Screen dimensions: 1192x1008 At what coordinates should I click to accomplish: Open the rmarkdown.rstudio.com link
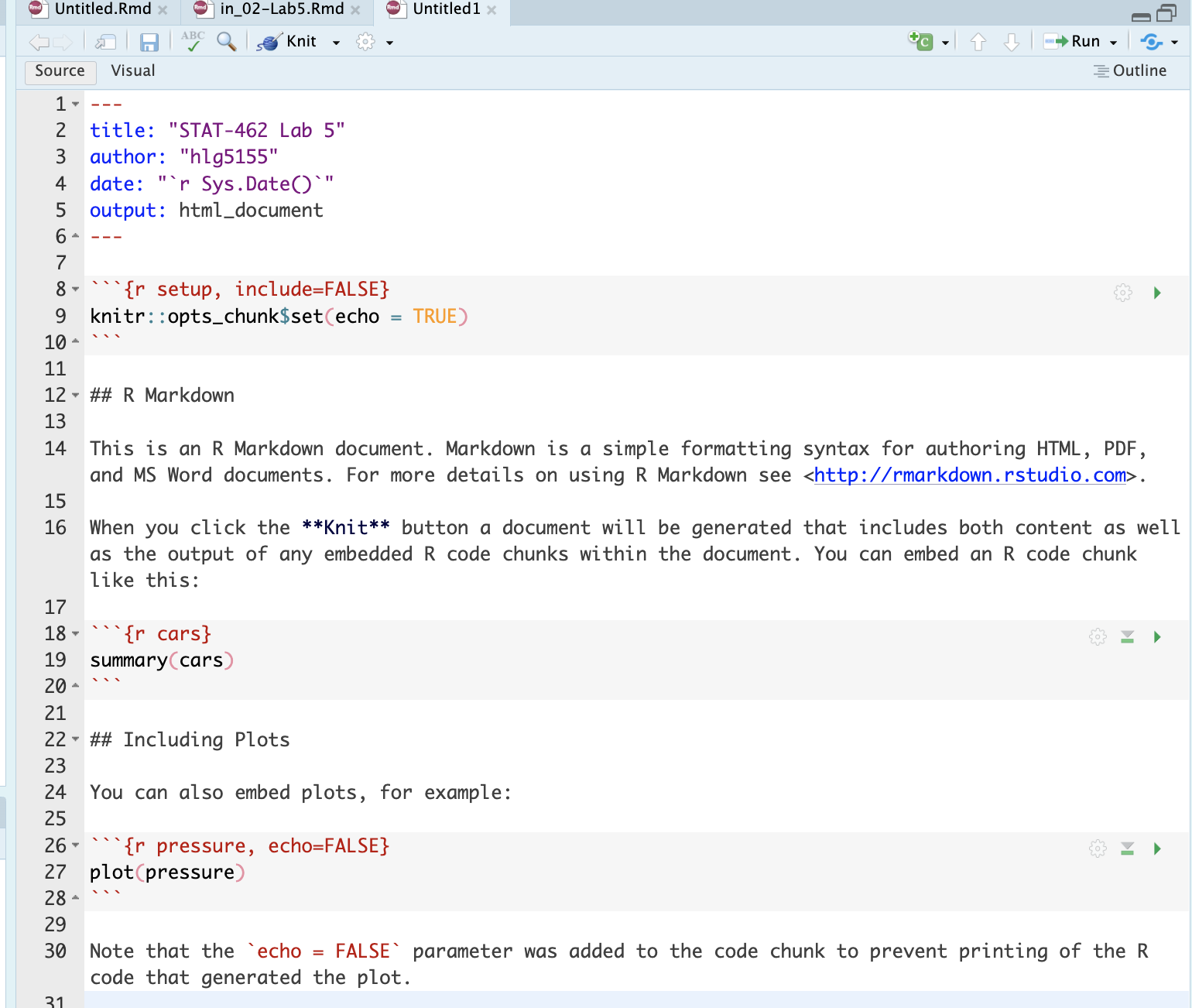pos(970,475)
